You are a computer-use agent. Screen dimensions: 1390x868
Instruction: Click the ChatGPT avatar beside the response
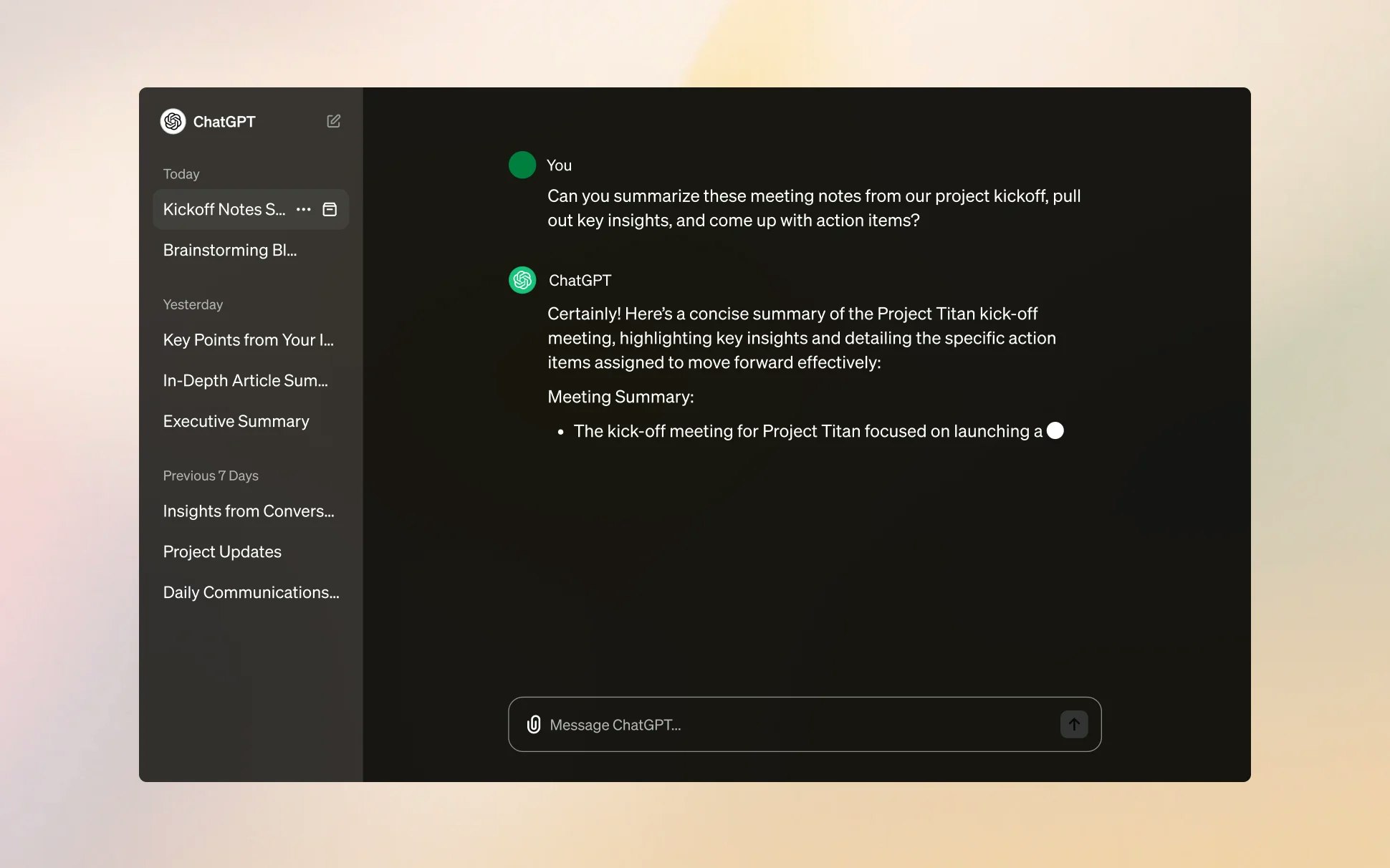pos(522,280)
